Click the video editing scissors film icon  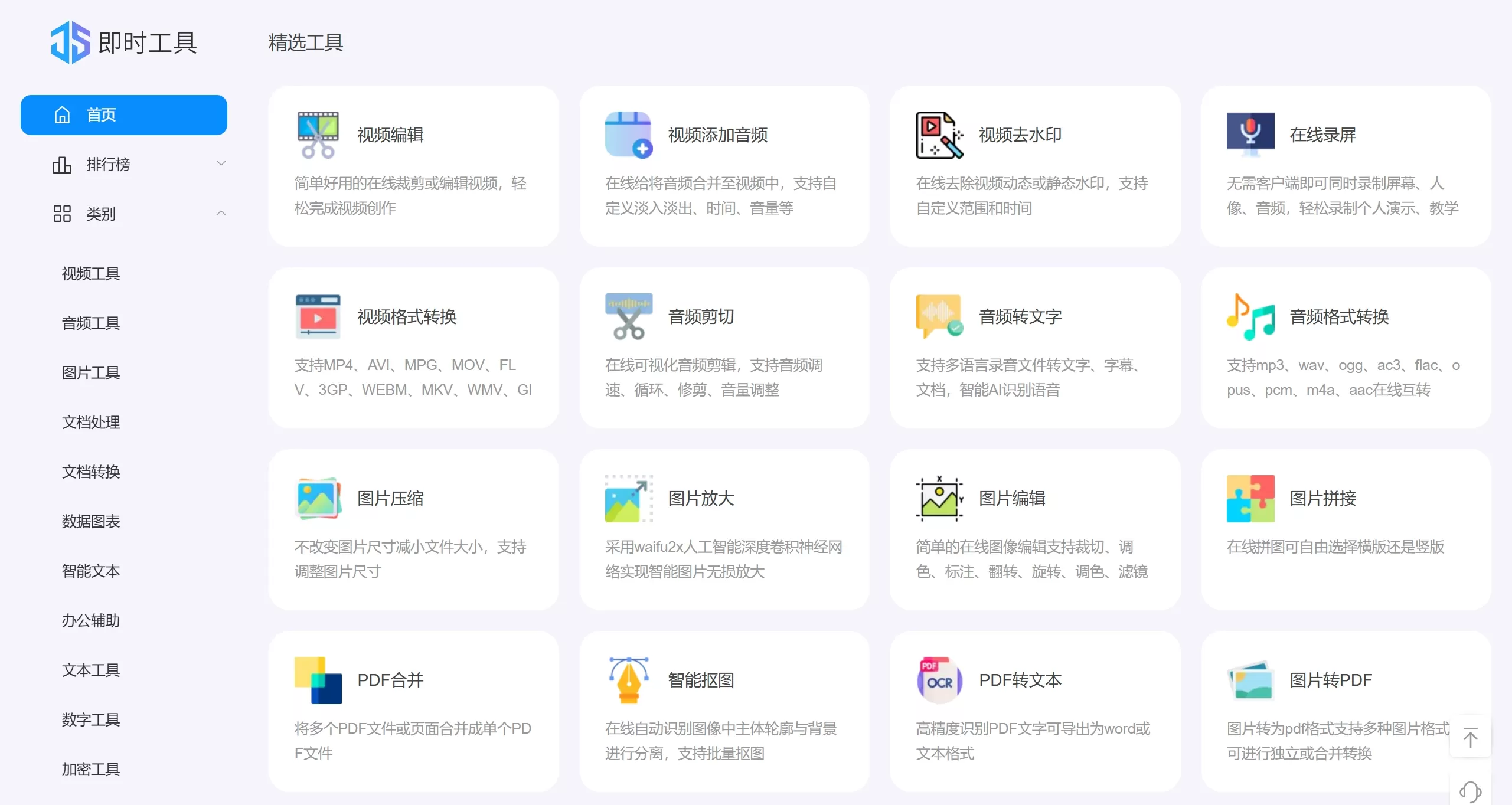(x=318, y=135)
